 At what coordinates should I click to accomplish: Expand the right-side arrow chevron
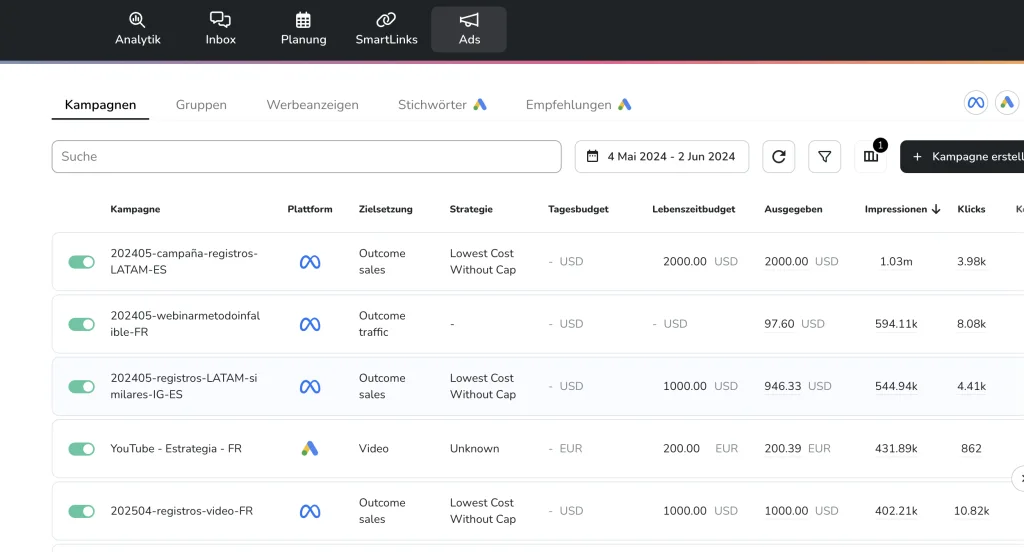[x=1018, y=478]
